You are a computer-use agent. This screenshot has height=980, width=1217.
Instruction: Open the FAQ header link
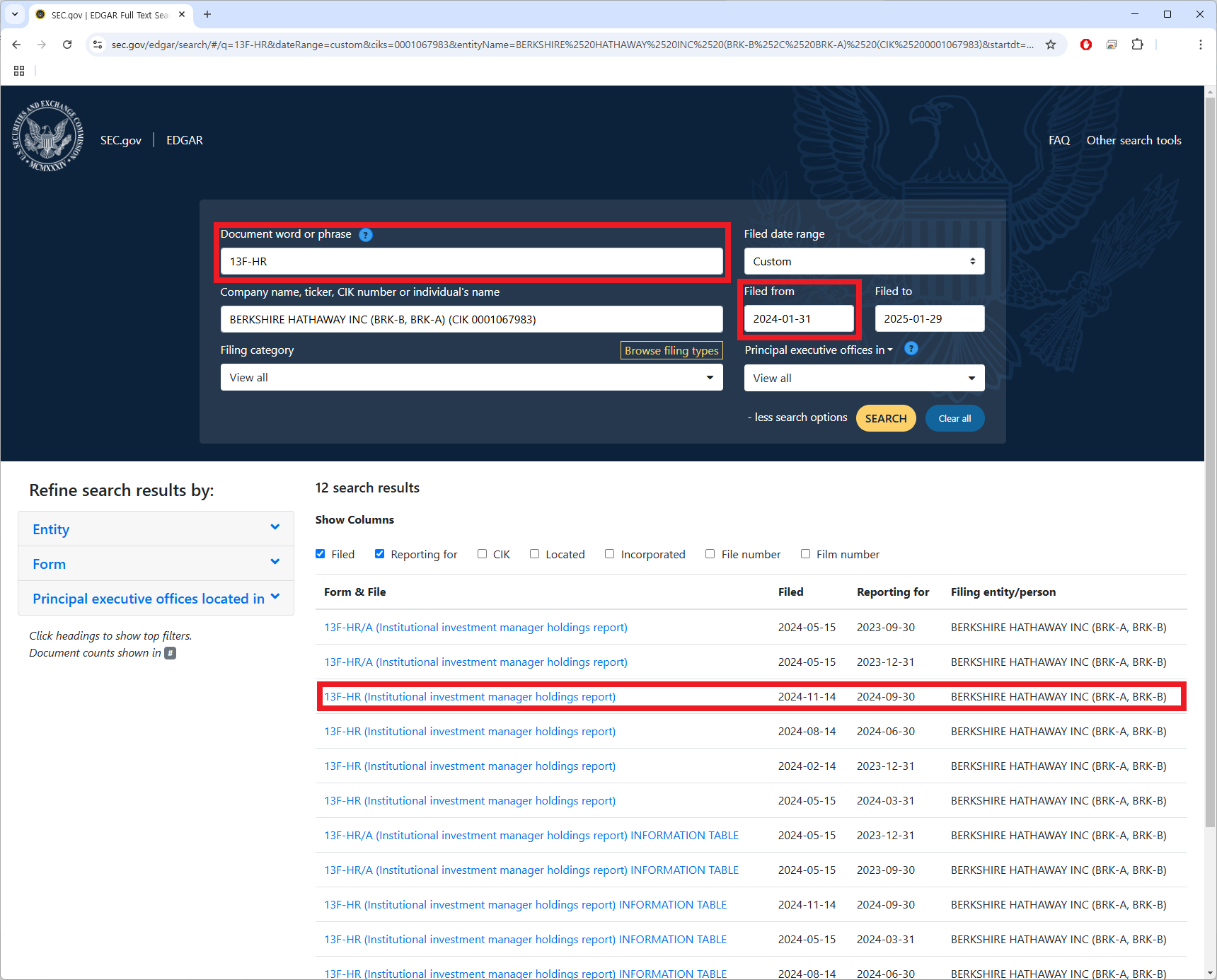pos(1059,140)
